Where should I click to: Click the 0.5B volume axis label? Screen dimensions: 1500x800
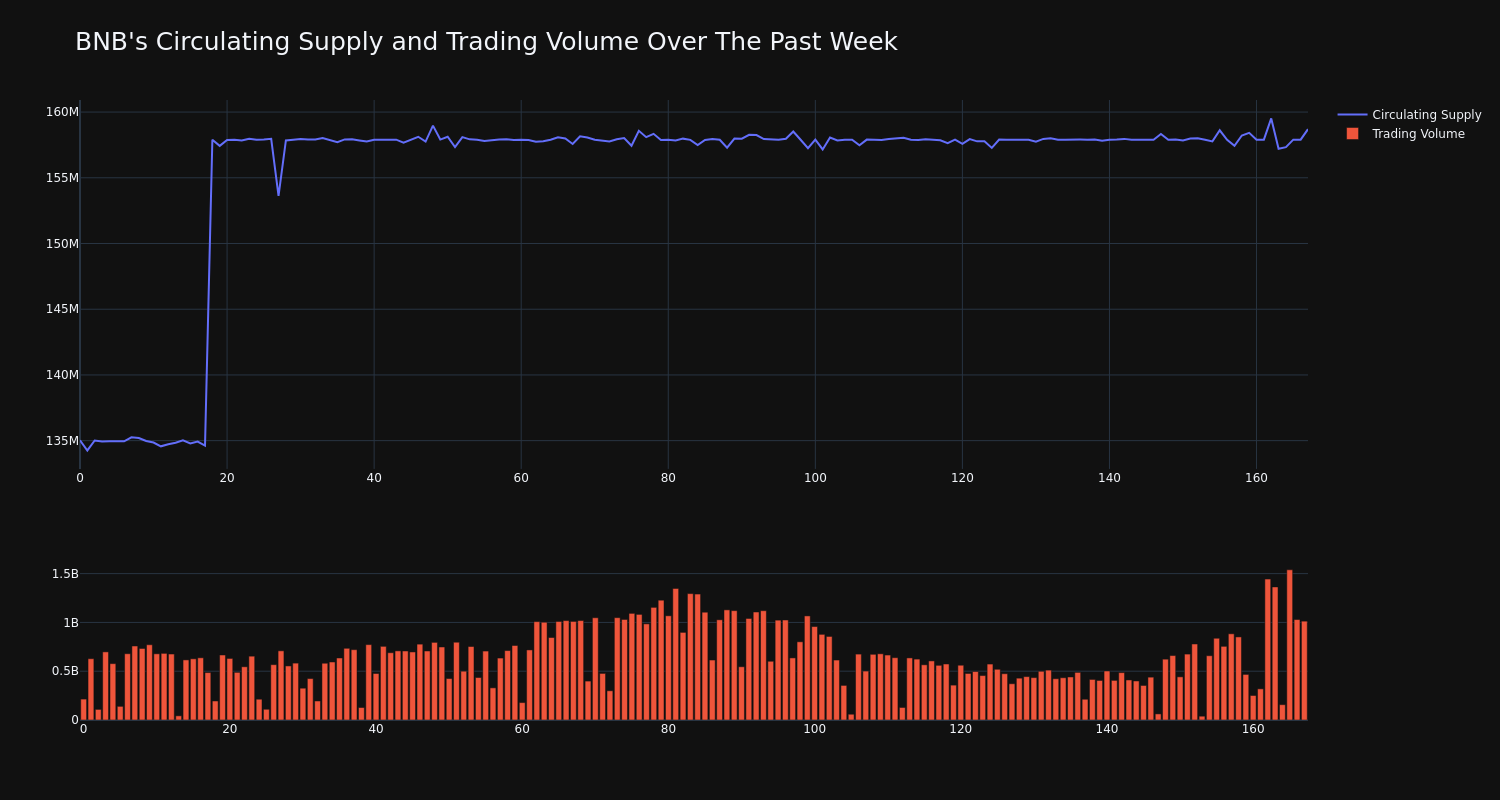[64, 671]
